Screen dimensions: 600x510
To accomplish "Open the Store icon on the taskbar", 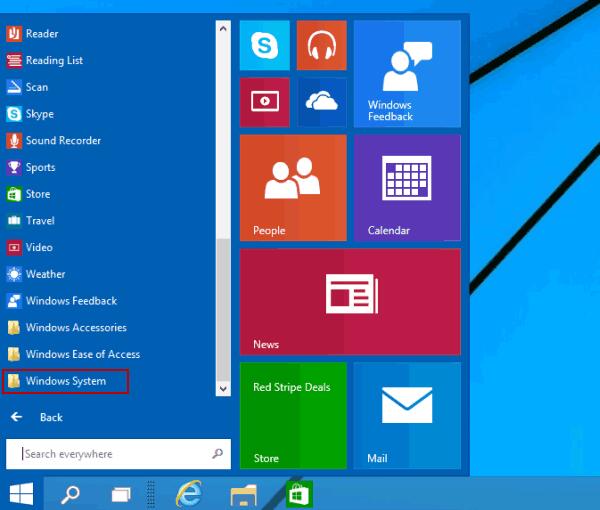I will point(300,494).
